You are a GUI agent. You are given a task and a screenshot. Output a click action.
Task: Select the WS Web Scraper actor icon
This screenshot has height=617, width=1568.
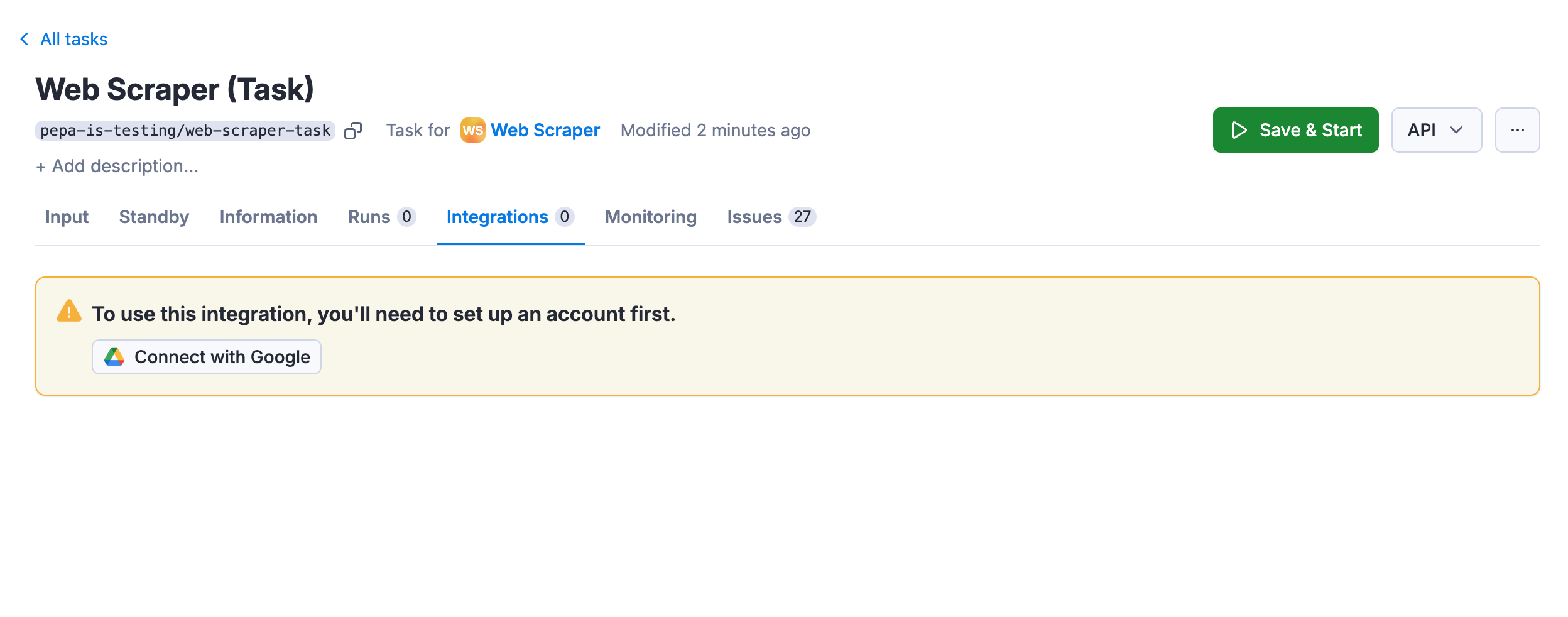473,130
